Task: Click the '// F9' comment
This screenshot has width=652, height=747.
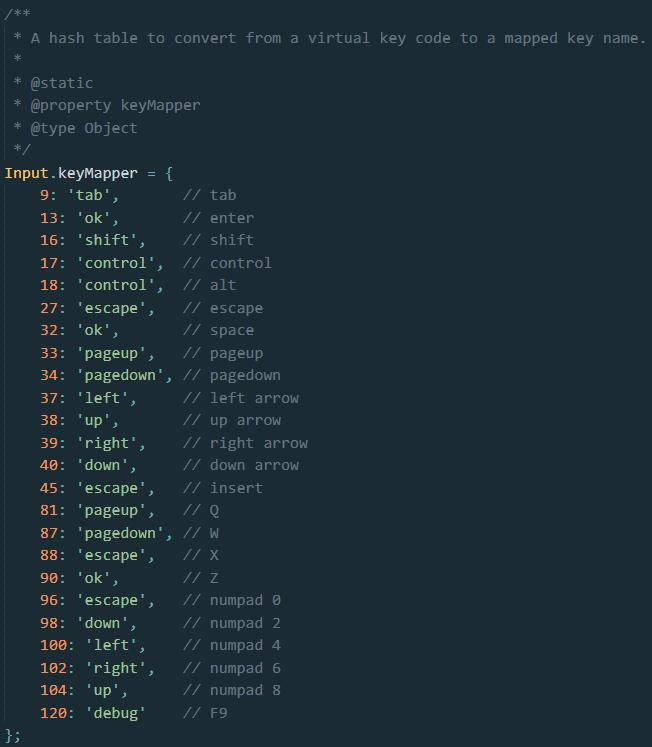Action: tap(205, 713)
